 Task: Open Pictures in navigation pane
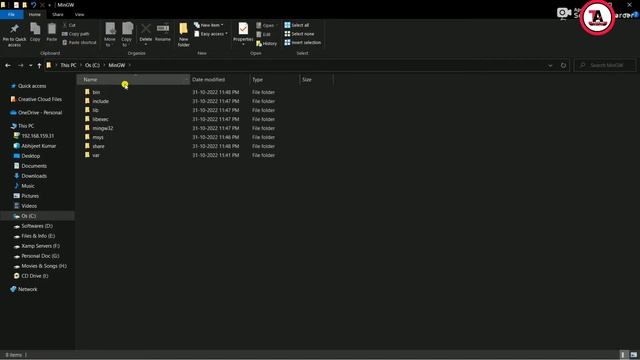point(30,196)
